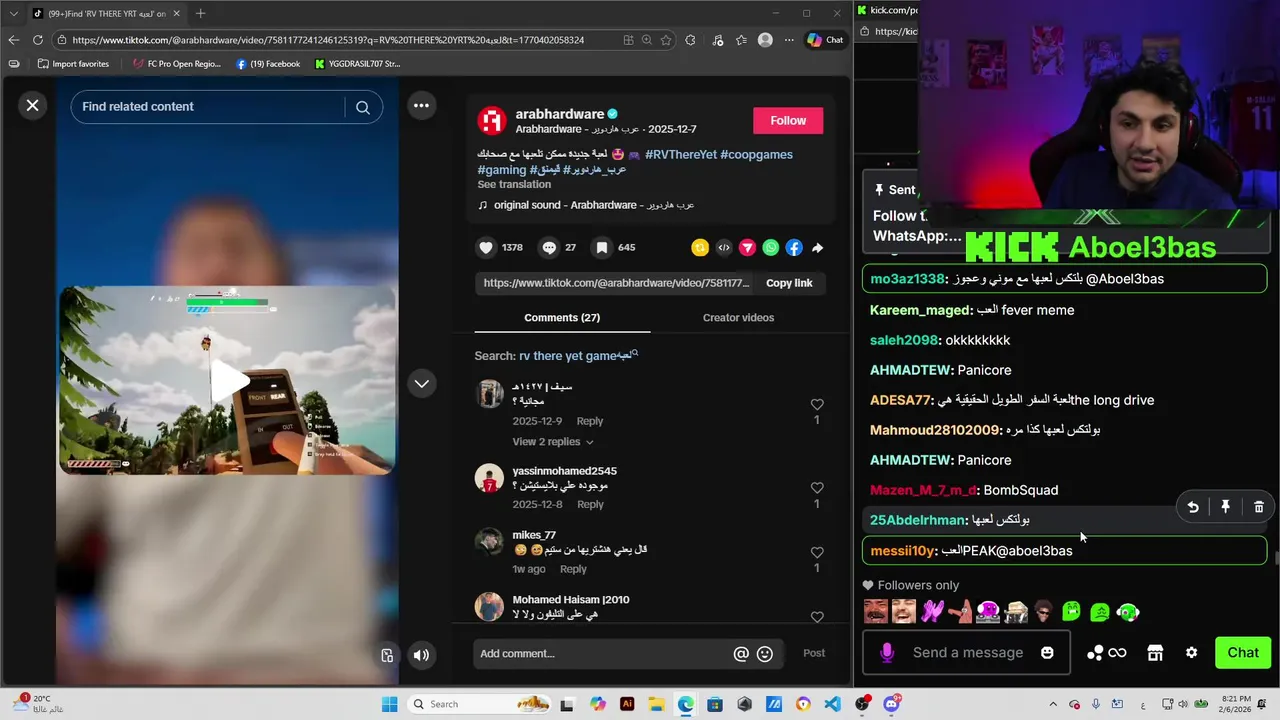This screenshot has height=720, width=1280.
Task: Open a new browser tab
Action: (200, 13)
